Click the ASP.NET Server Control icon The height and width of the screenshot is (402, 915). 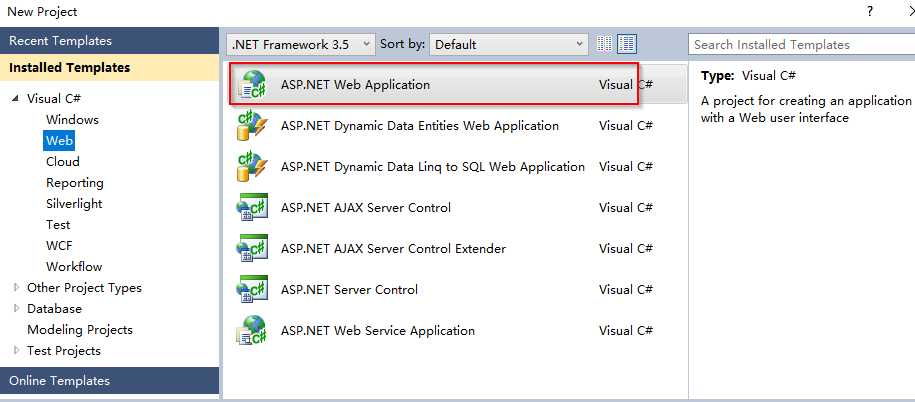point(252,289)
